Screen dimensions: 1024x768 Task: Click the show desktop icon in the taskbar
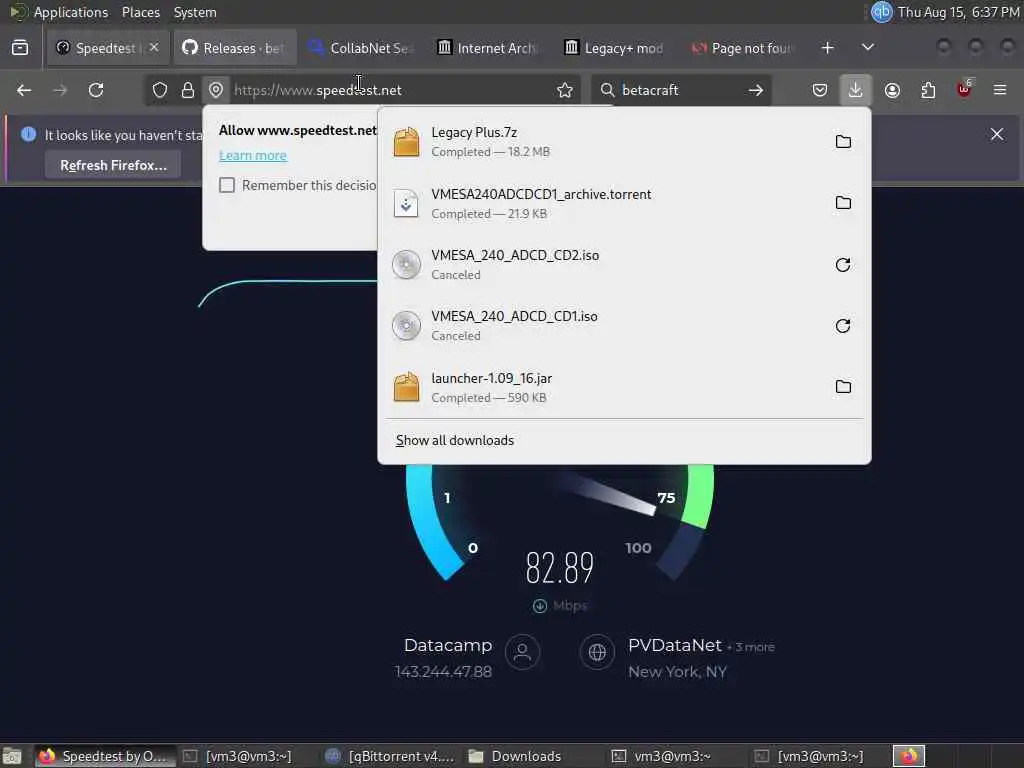click(x=12, y=756)
